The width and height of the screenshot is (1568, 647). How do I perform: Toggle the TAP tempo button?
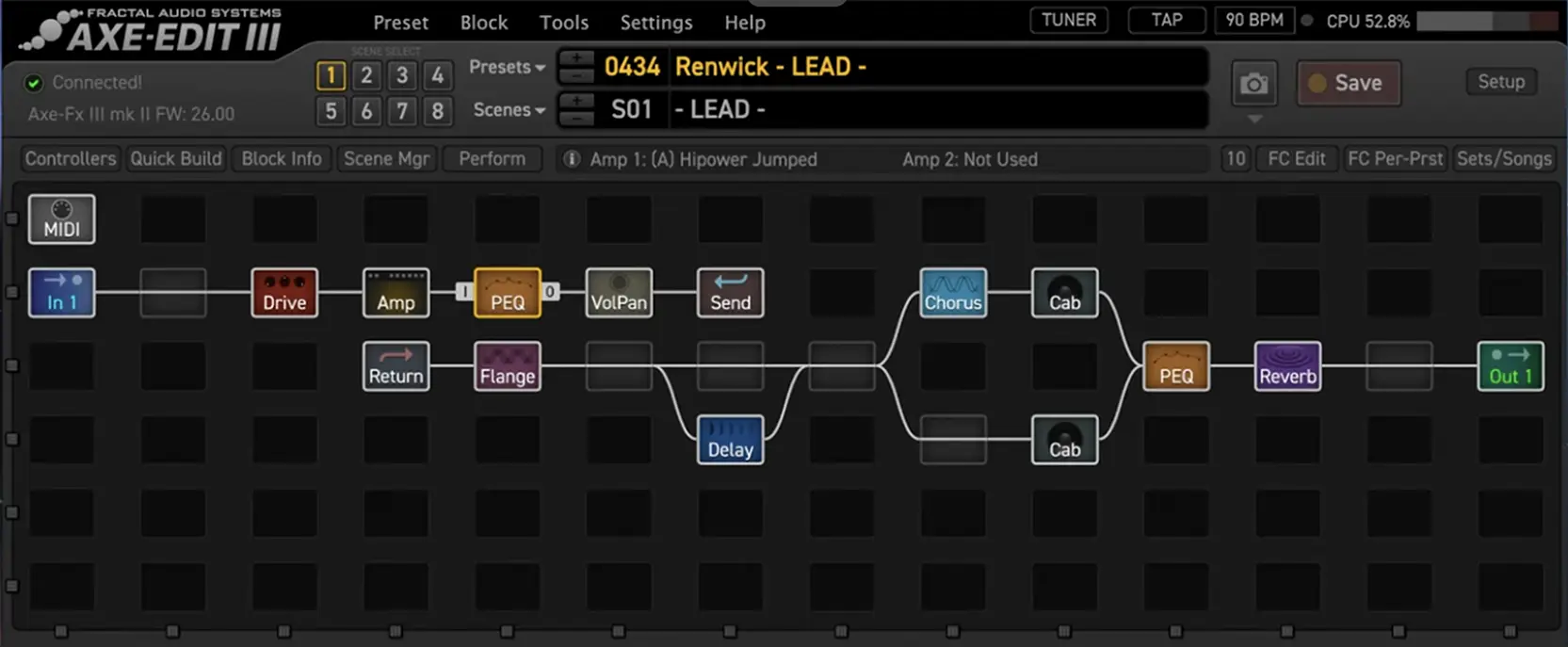tap(1166, 20)
